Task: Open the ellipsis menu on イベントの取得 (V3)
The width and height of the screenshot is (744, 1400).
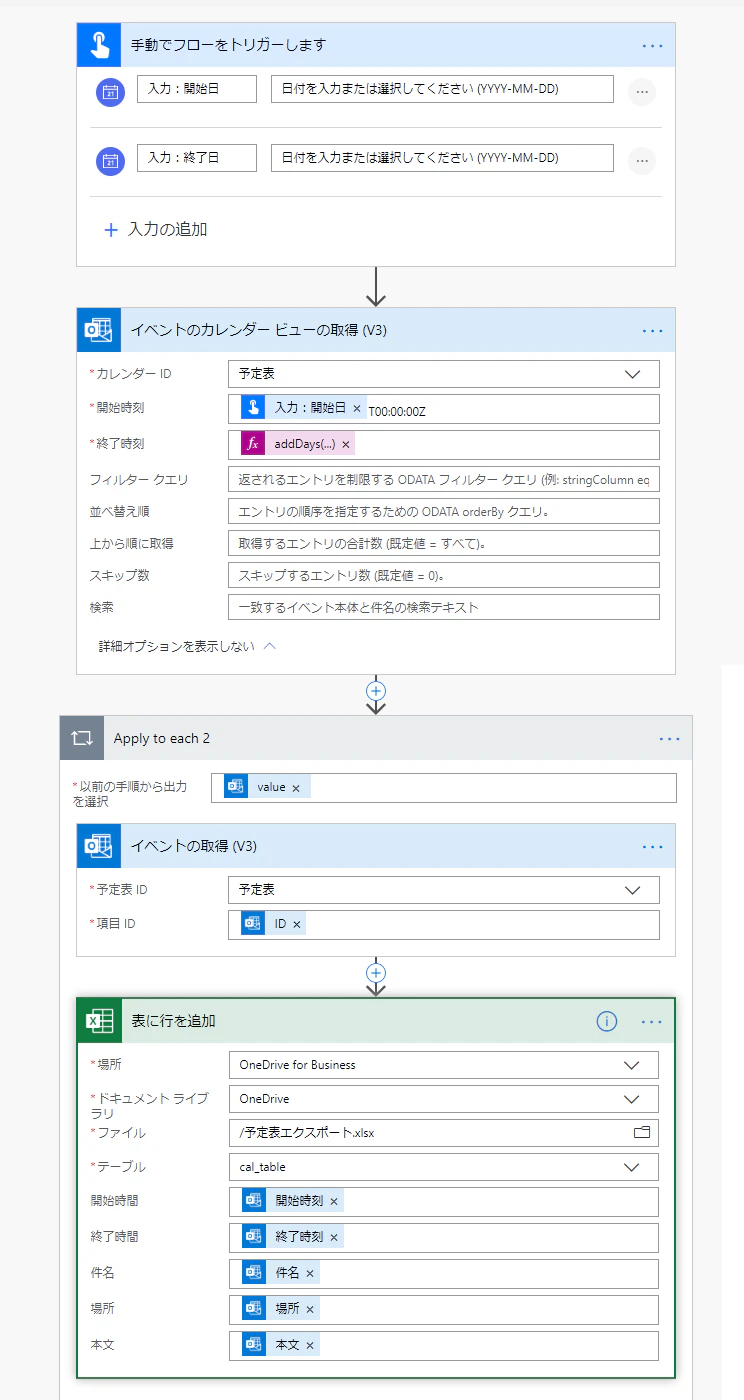Action: coord(652,845)
